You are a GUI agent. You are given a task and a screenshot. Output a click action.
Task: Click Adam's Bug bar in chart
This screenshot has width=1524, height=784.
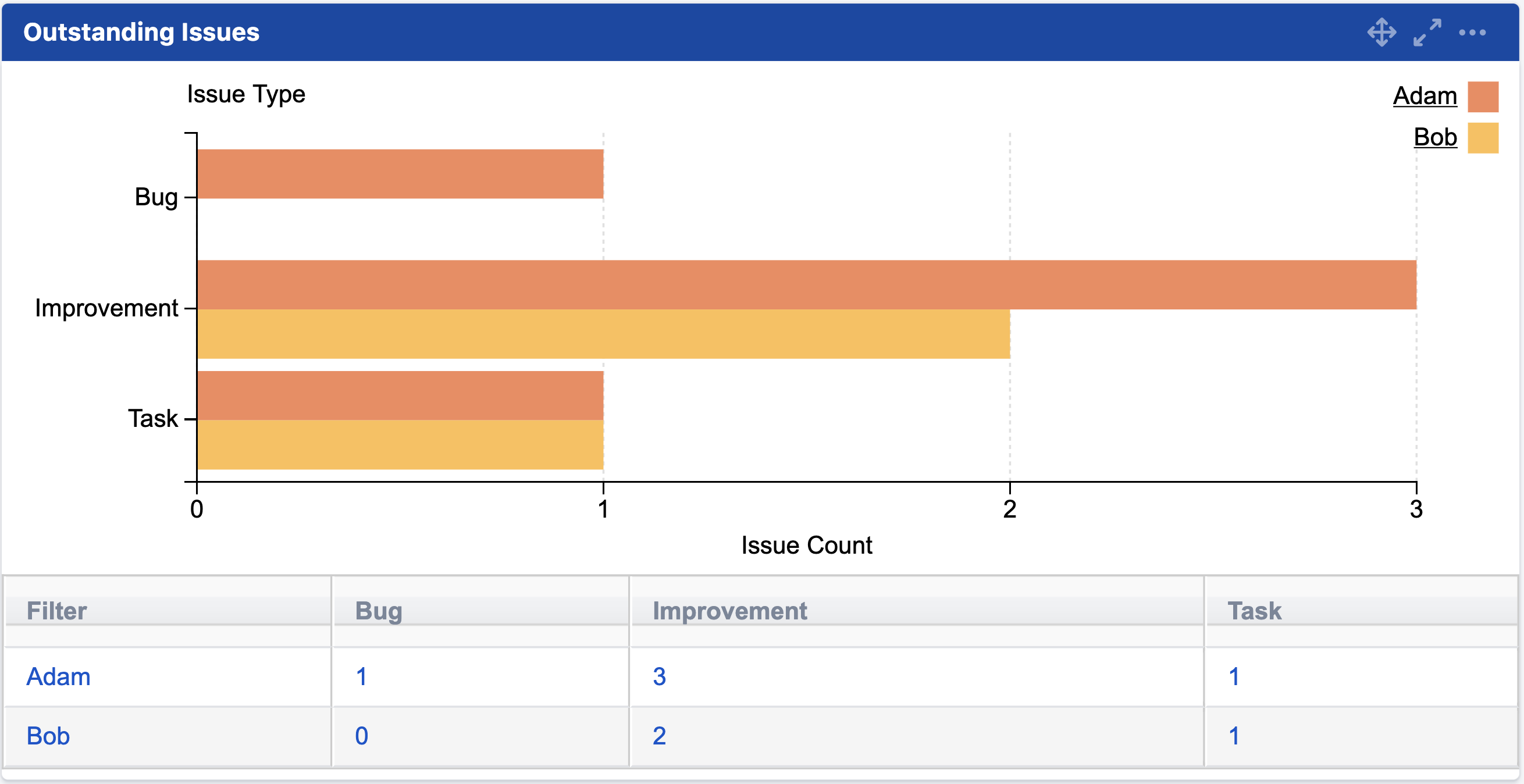(x=400, y=174)
